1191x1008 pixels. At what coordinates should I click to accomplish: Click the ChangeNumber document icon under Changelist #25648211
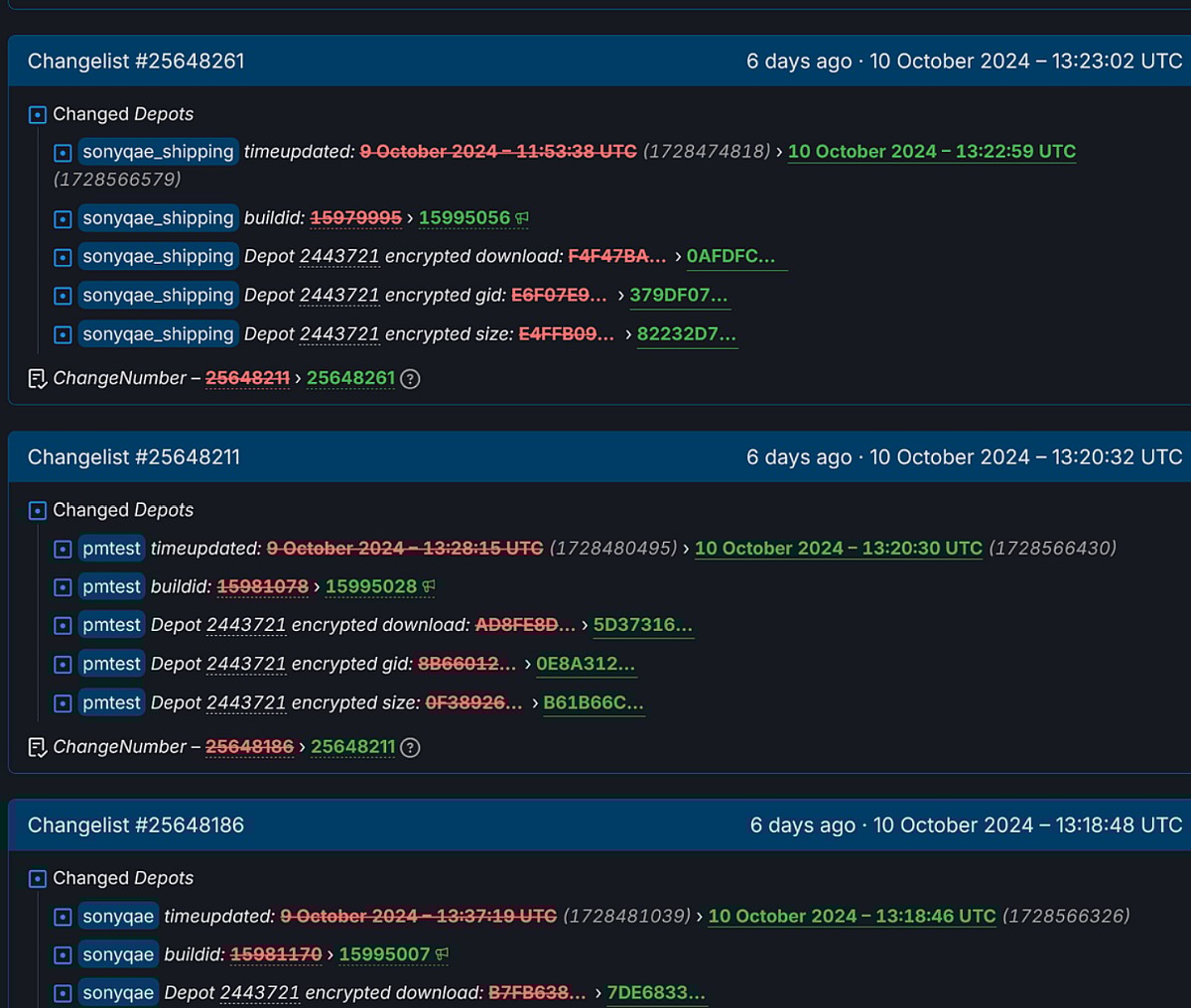click(38, 747)
